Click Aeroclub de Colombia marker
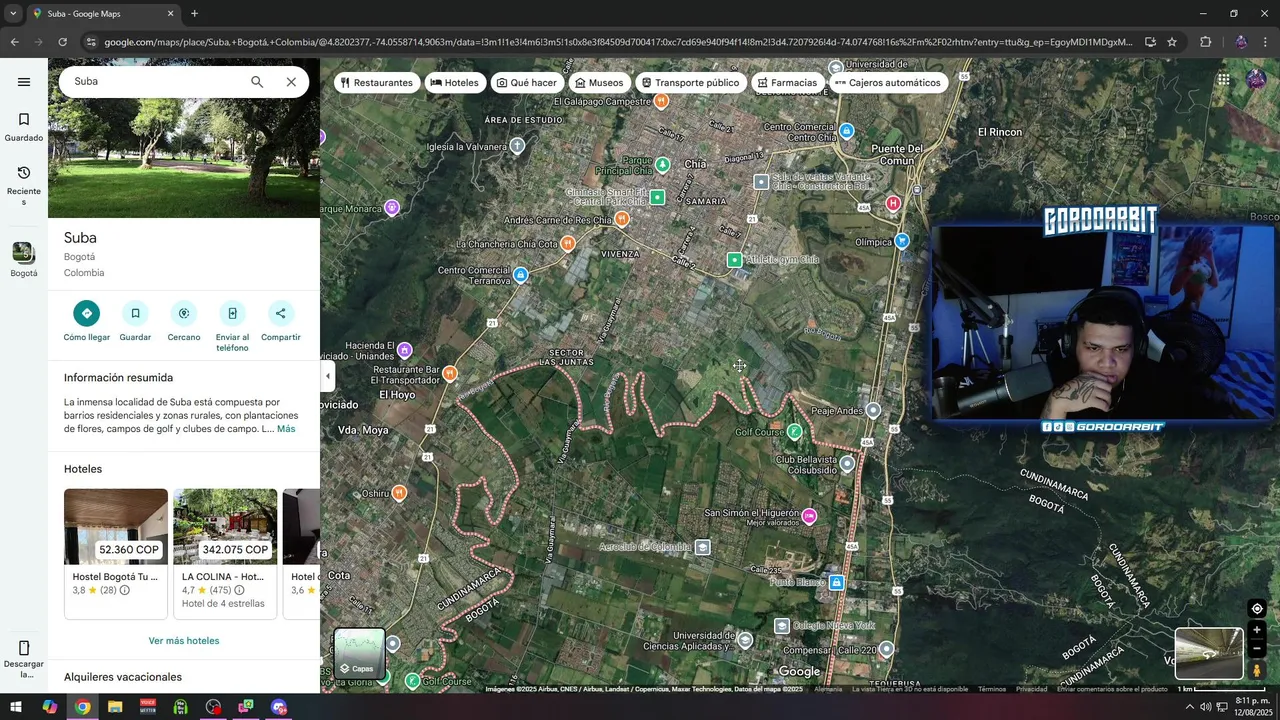The width and height of the screenshot is (1280, 720). 703,547
